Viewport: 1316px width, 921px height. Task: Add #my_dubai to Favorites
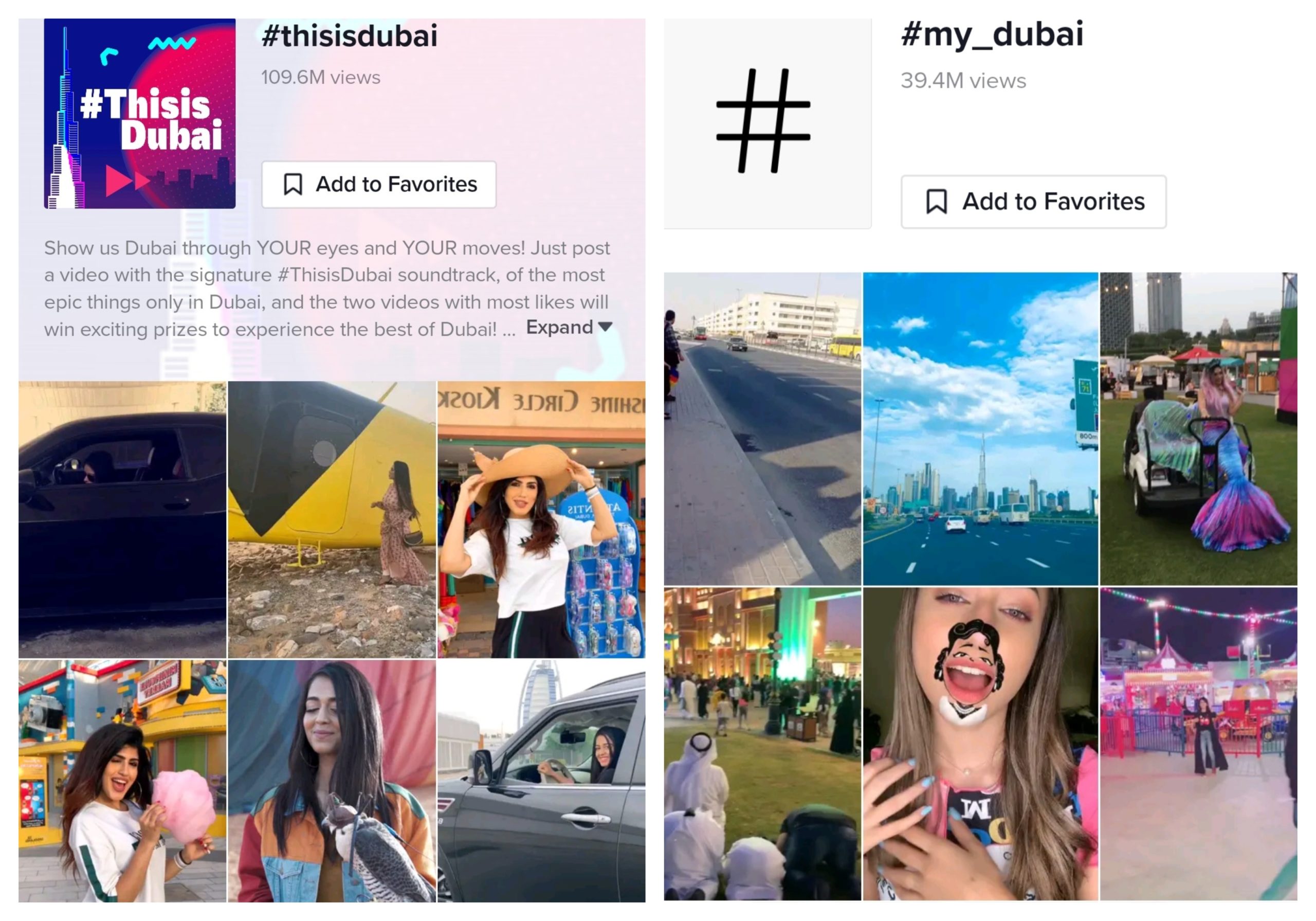click(x=1033, y=202)
